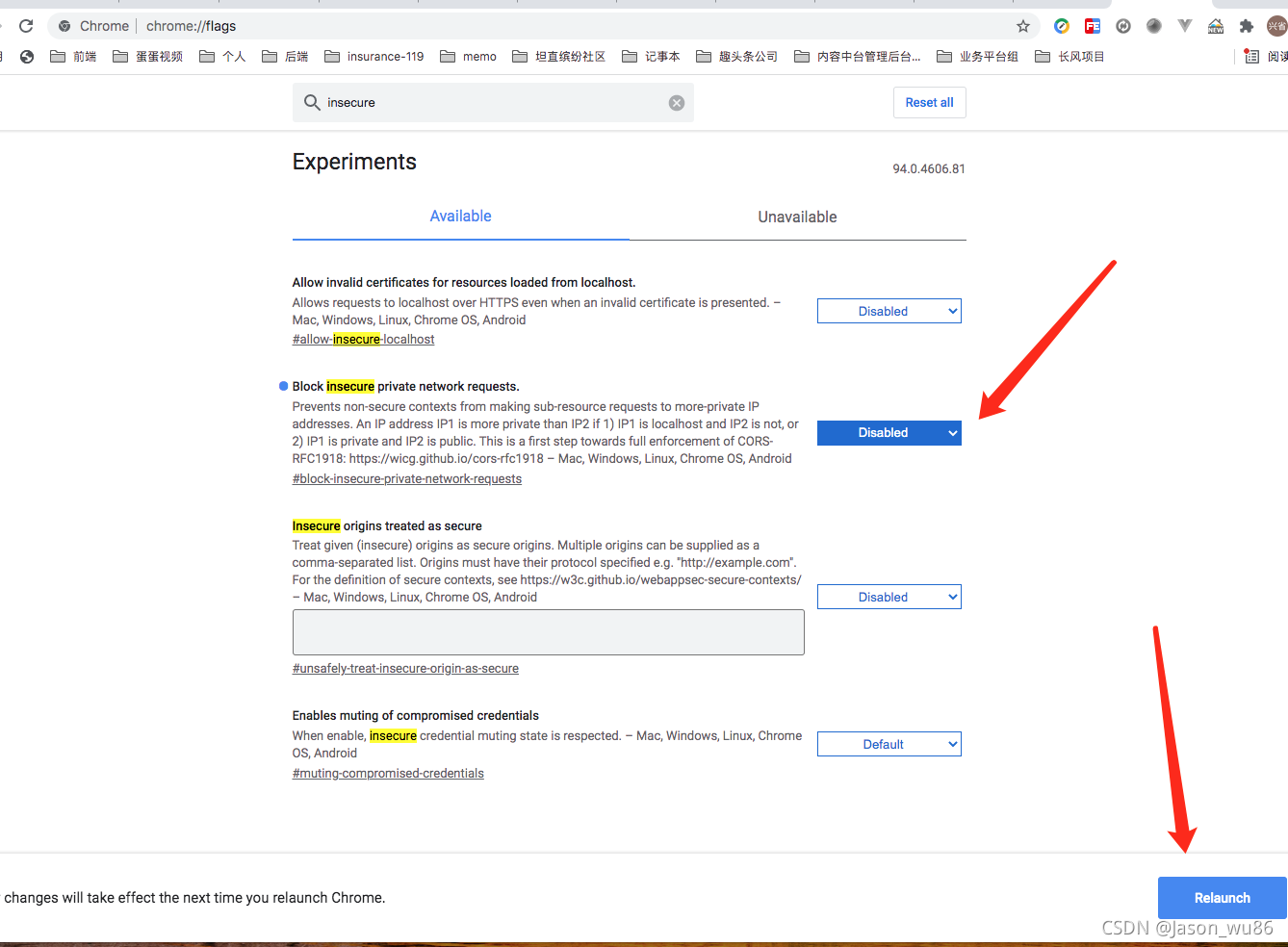Click the bookmark star icon

pyautogui.click(x=1023, y=26)
